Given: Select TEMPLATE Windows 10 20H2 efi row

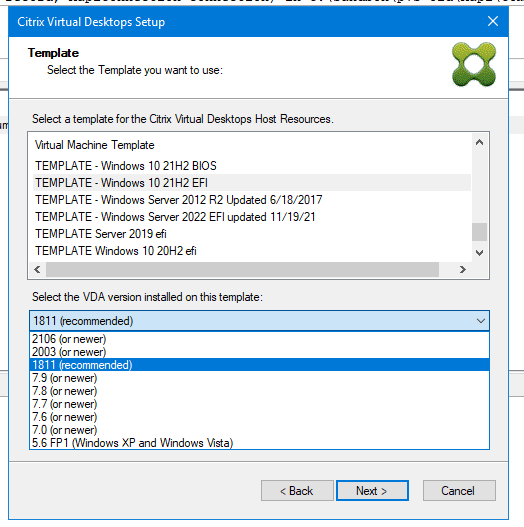Looking at the screenshot, I should (252, 251).
